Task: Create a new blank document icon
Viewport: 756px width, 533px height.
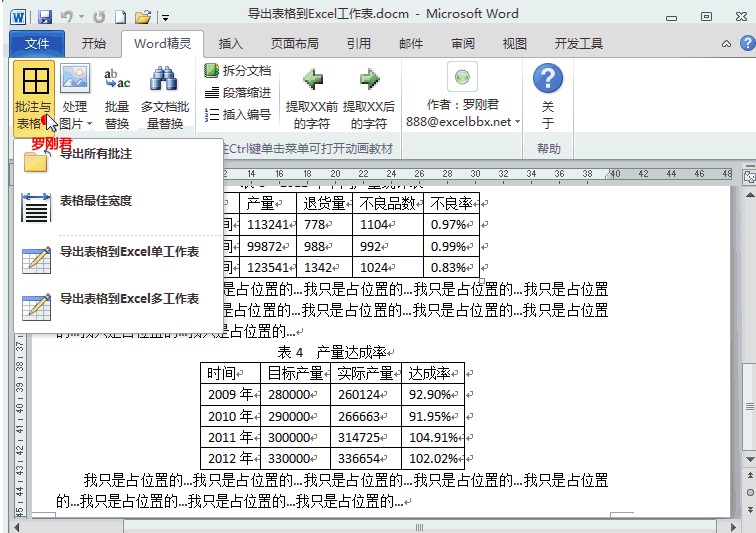Action: [120, 18]
